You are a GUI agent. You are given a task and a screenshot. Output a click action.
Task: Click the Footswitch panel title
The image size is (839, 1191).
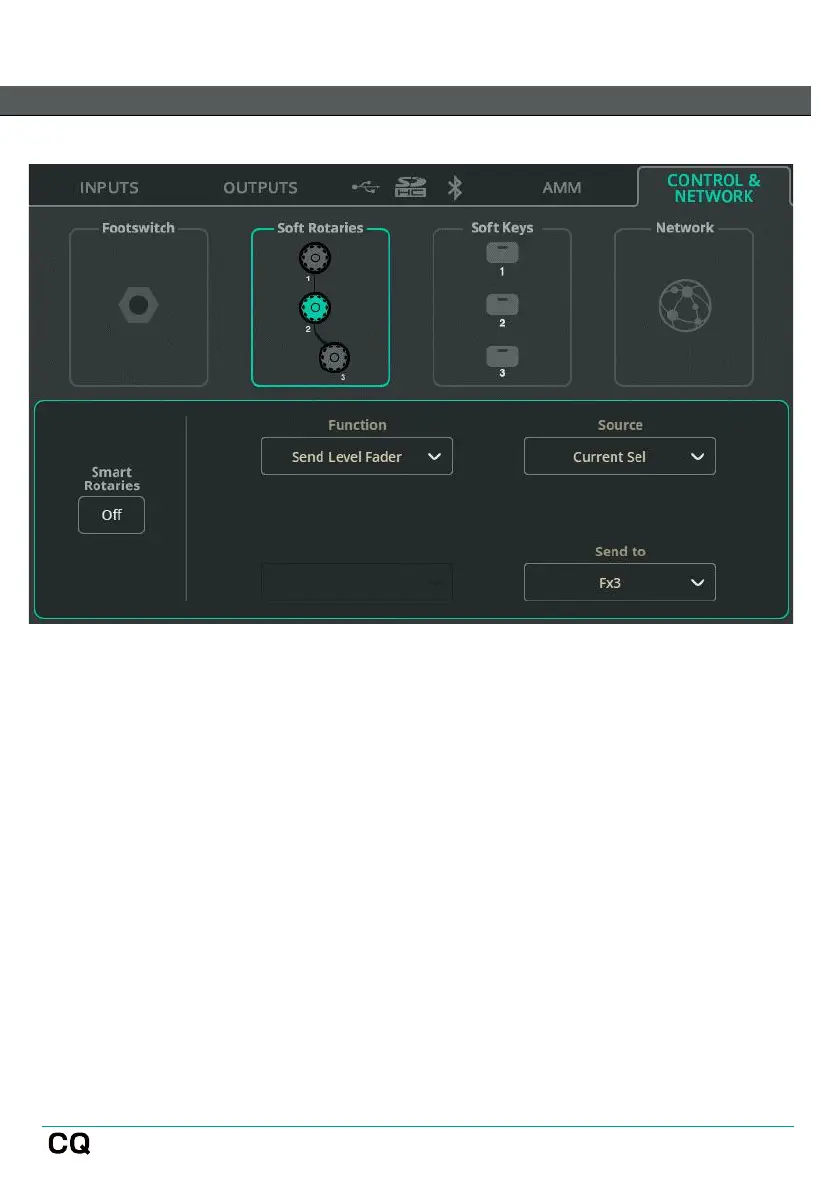point(138,228)
